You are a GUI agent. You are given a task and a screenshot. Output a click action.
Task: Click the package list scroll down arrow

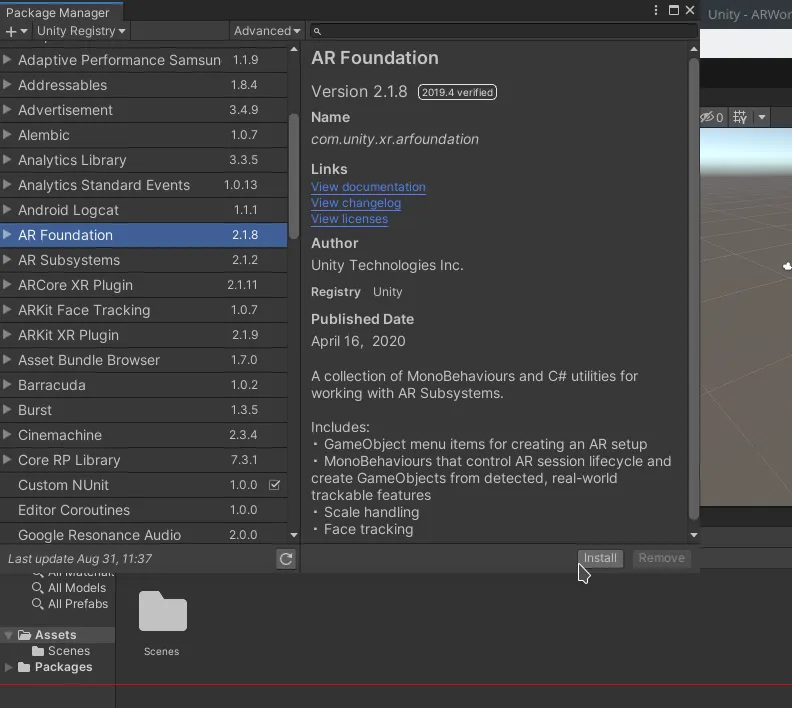tap(294, 535)
